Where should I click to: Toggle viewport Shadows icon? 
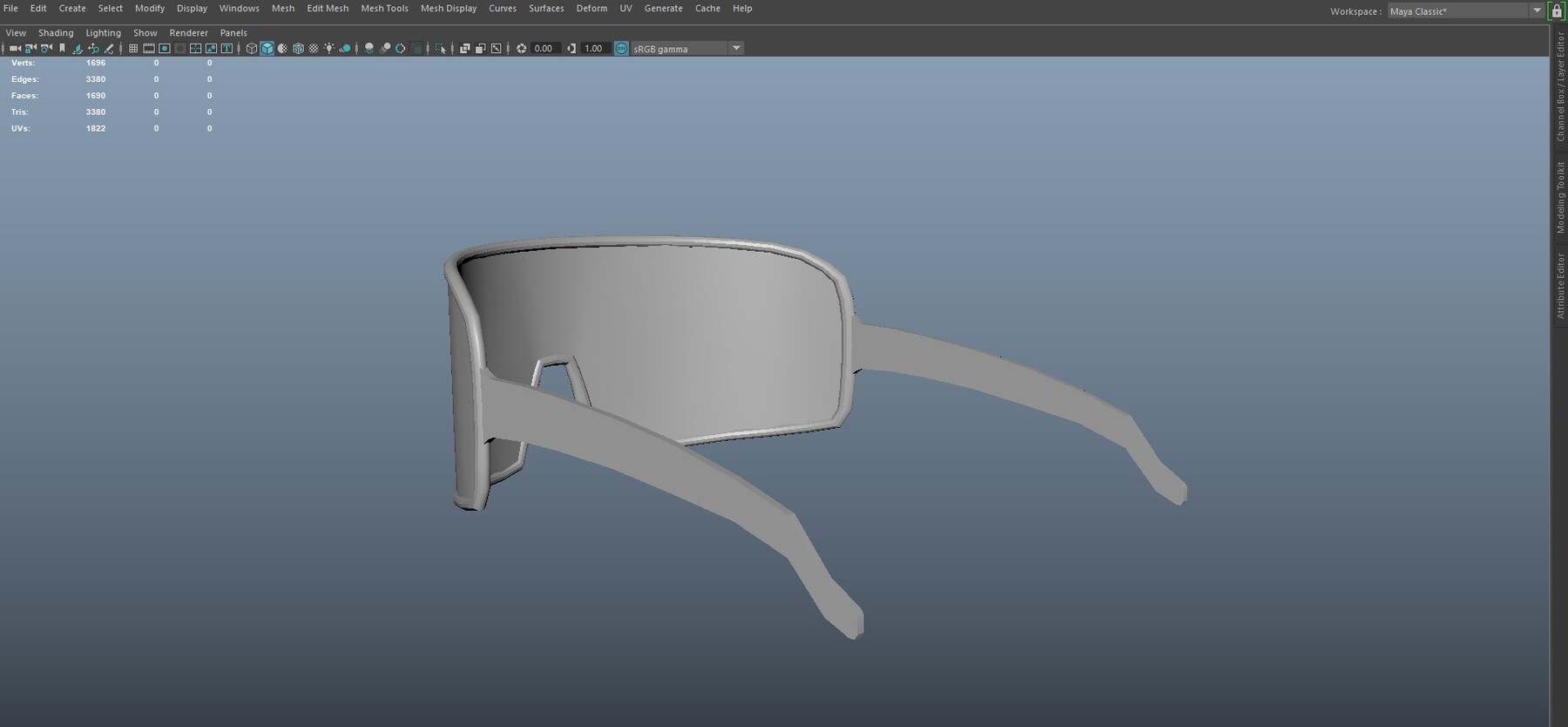coord(345,48)
